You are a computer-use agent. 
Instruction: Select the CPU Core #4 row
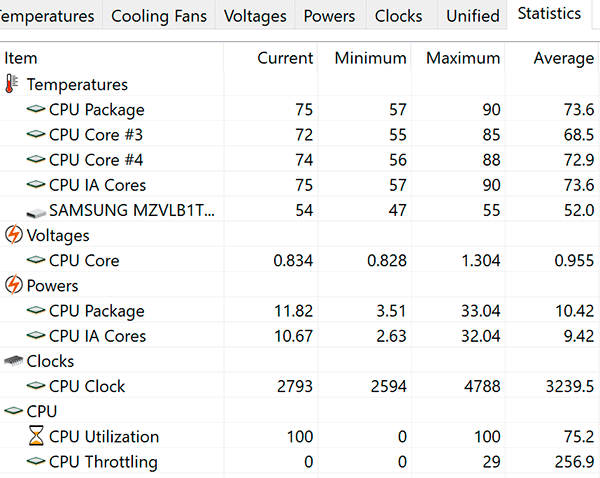click(97, 160)
